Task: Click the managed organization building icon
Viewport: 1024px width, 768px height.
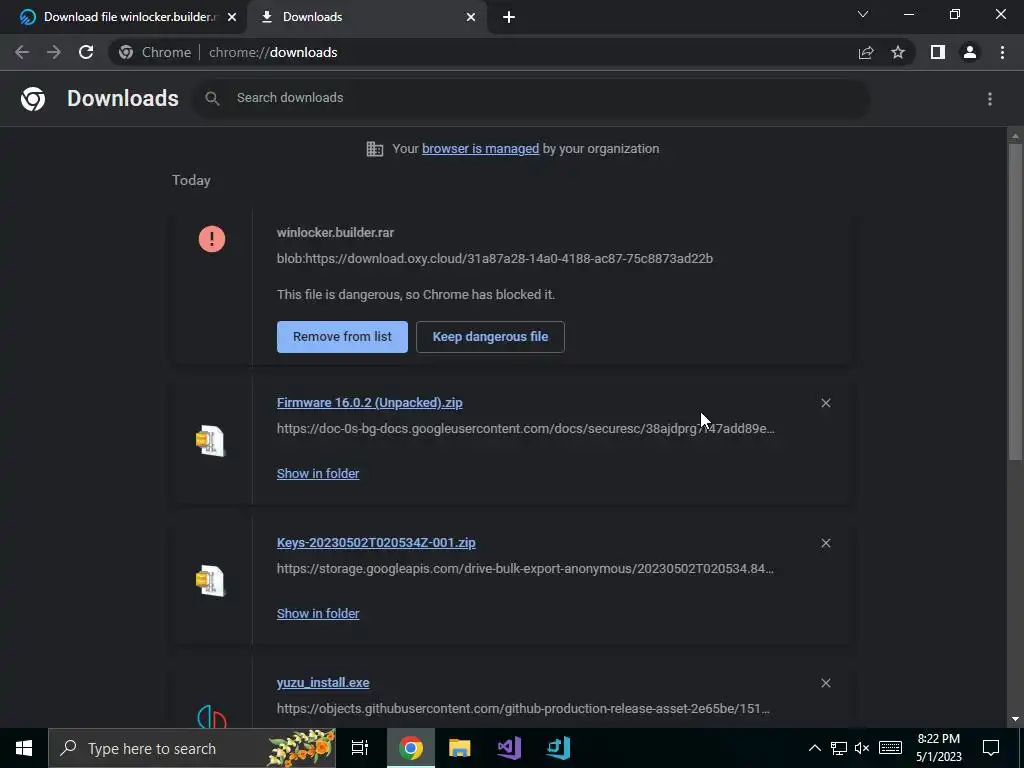Action: coord(375,149)
